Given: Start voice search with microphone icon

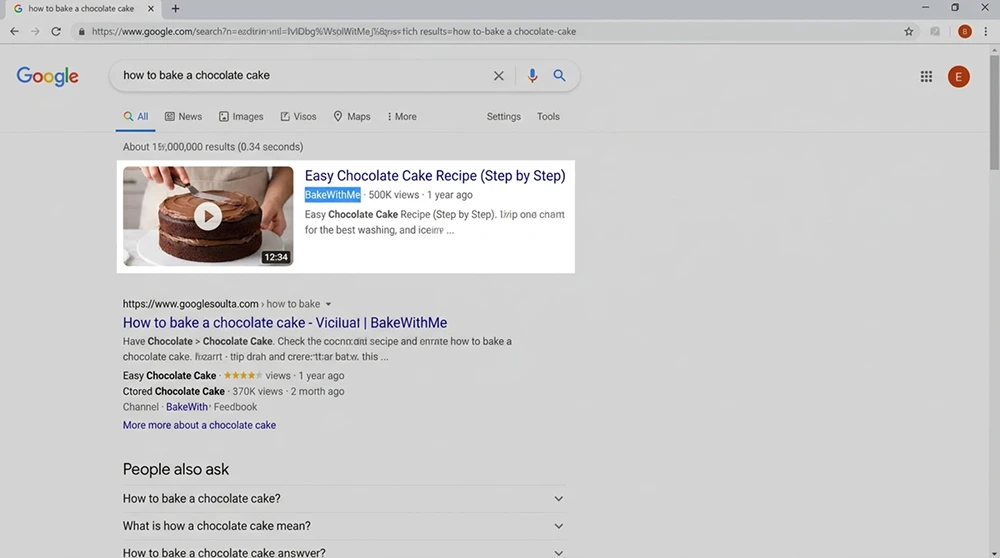Looking at the screenshot, I should coord(533,75).
